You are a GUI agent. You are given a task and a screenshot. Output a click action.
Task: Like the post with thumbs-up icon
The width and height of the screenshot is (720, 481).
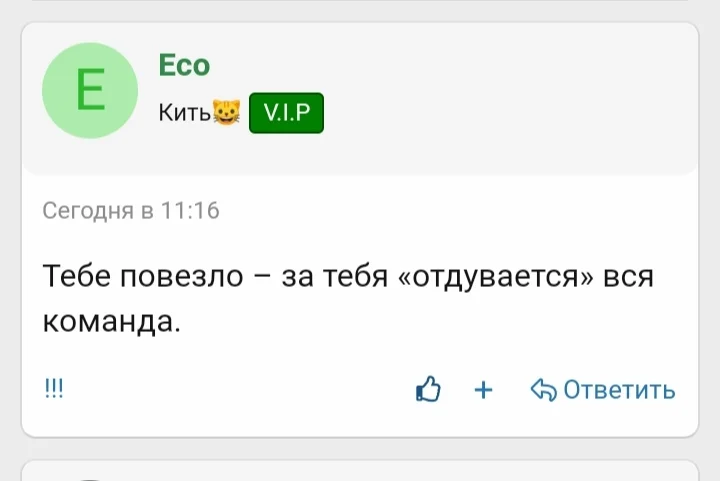pyautogui.click(x=428, y=389)
